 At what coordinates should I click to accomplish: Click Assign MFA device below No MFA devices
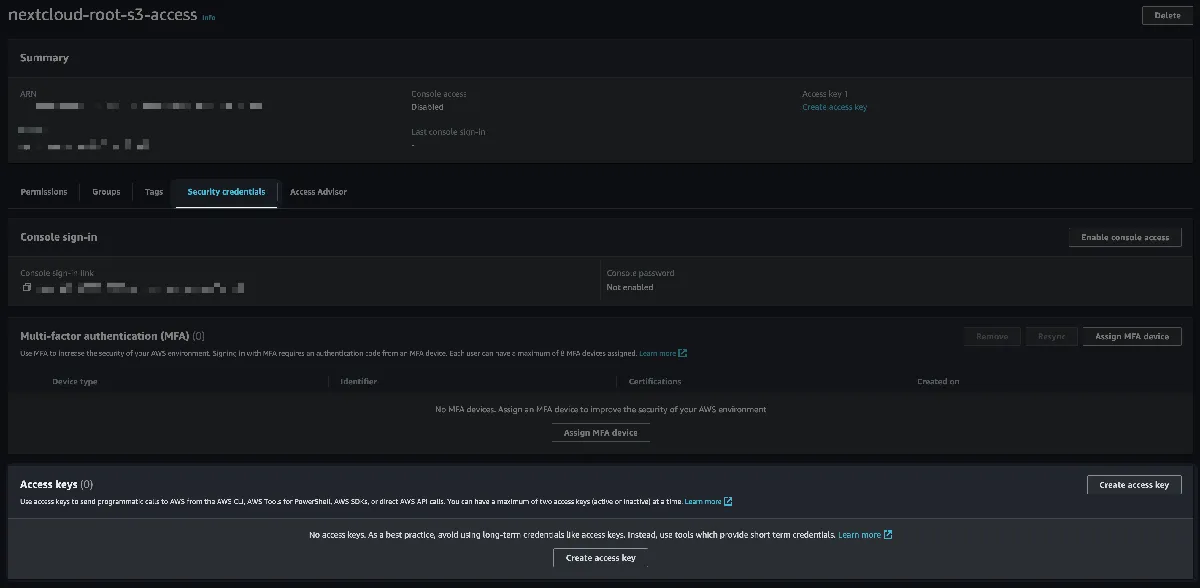point(601,432)
